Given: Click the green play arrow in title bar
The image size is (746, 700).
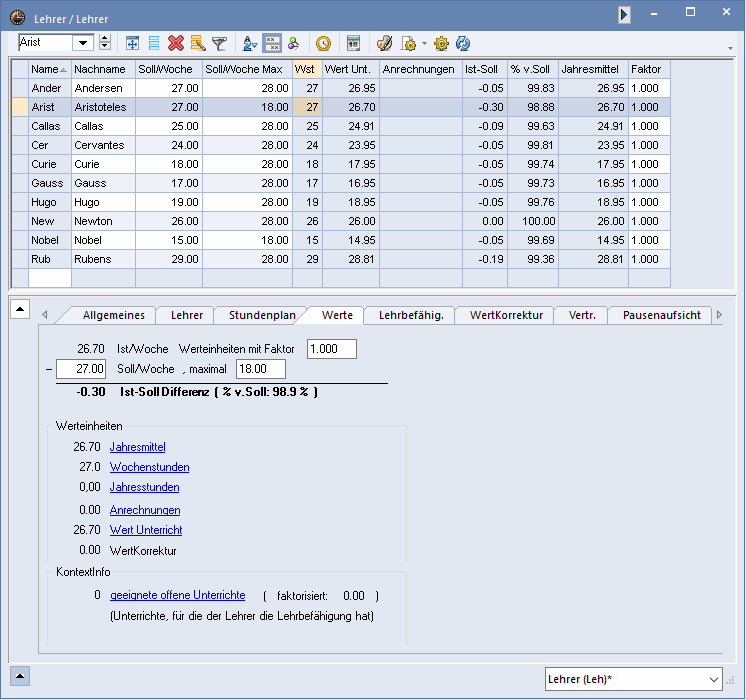Looking at the screenshot, I should tap(624, 14).
